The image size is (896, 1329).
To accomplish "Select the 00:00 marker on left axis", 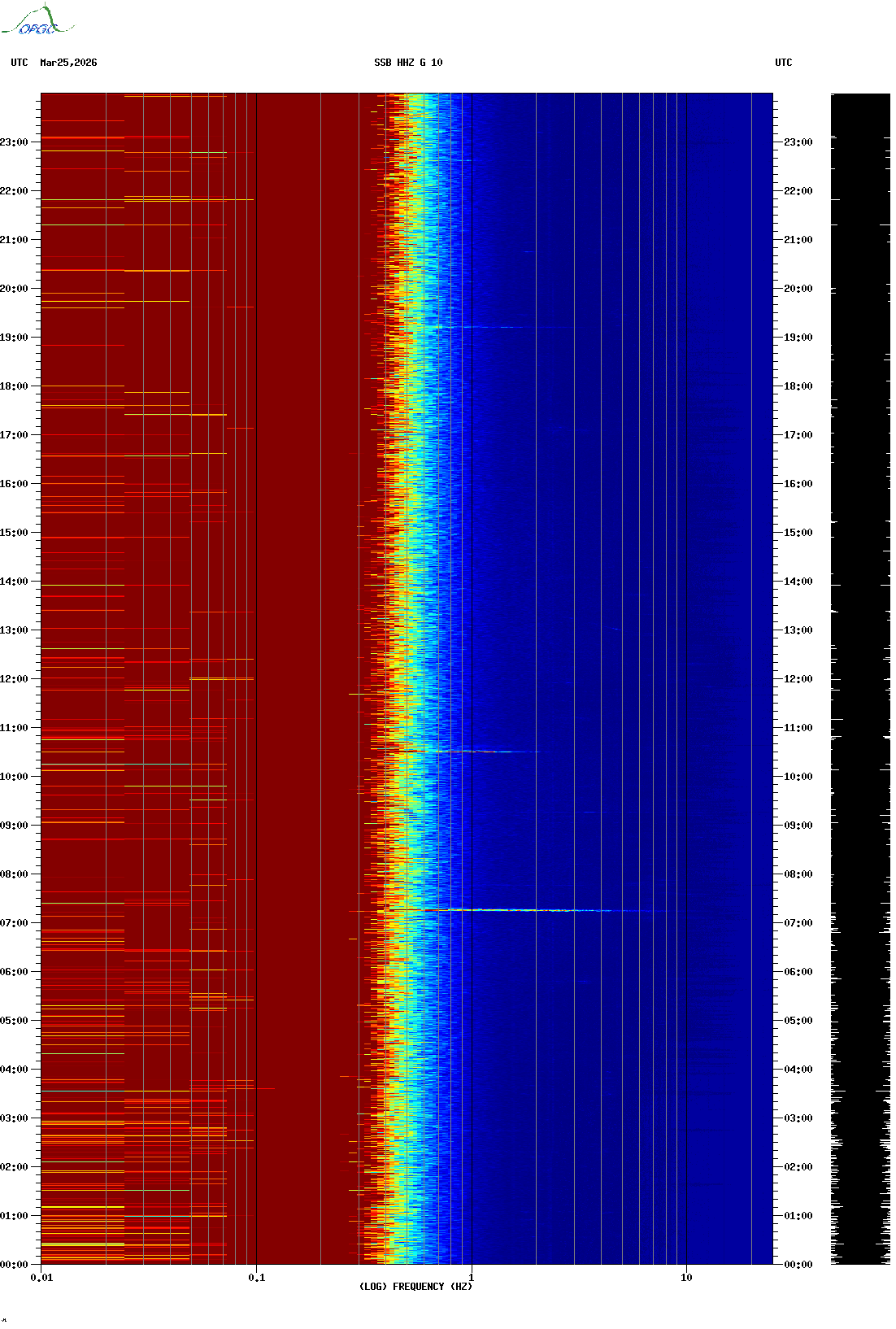I will (x=15, y=1265).
